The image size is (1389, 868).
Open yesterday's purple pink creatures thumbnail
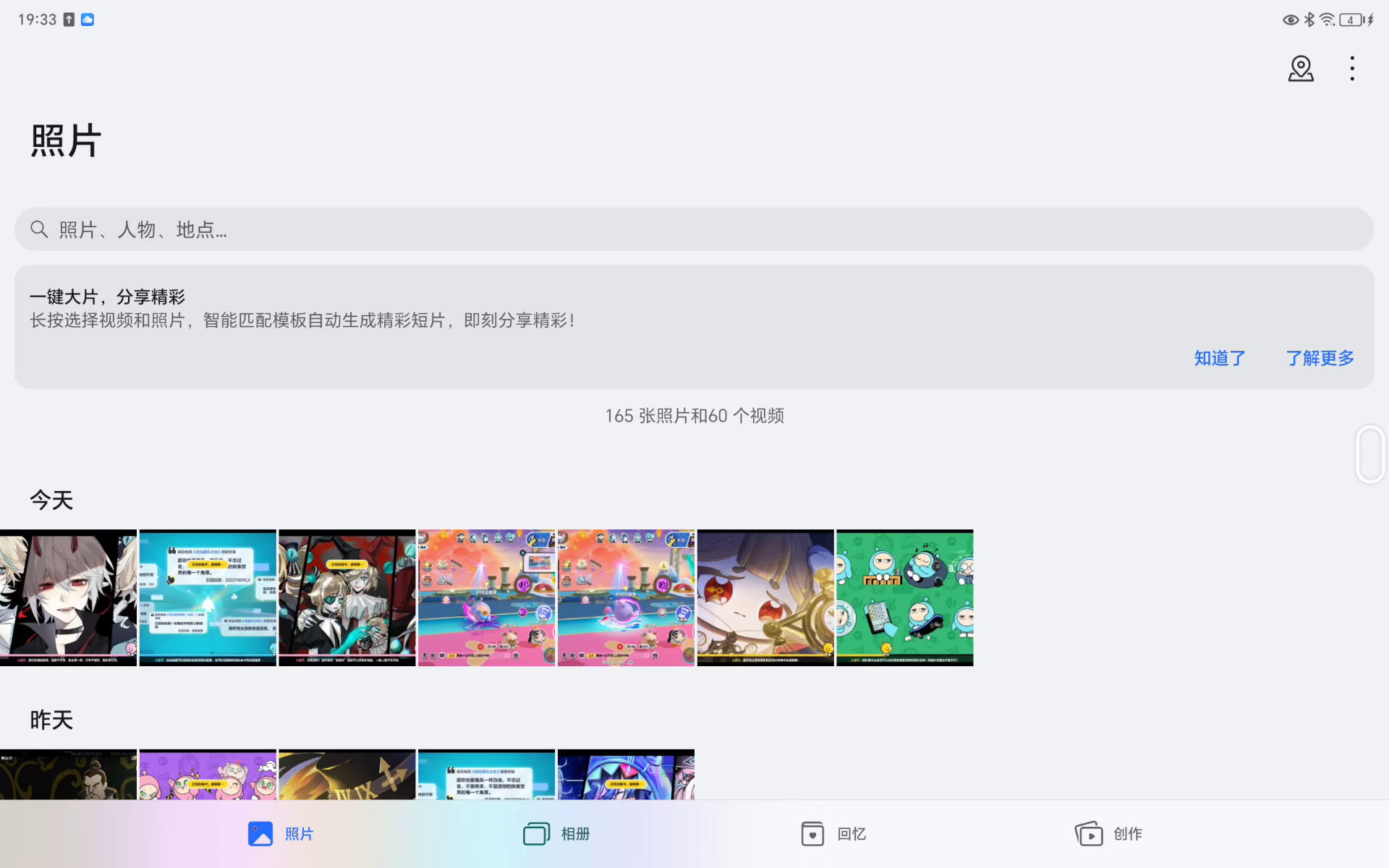click(x=208, y=774)
